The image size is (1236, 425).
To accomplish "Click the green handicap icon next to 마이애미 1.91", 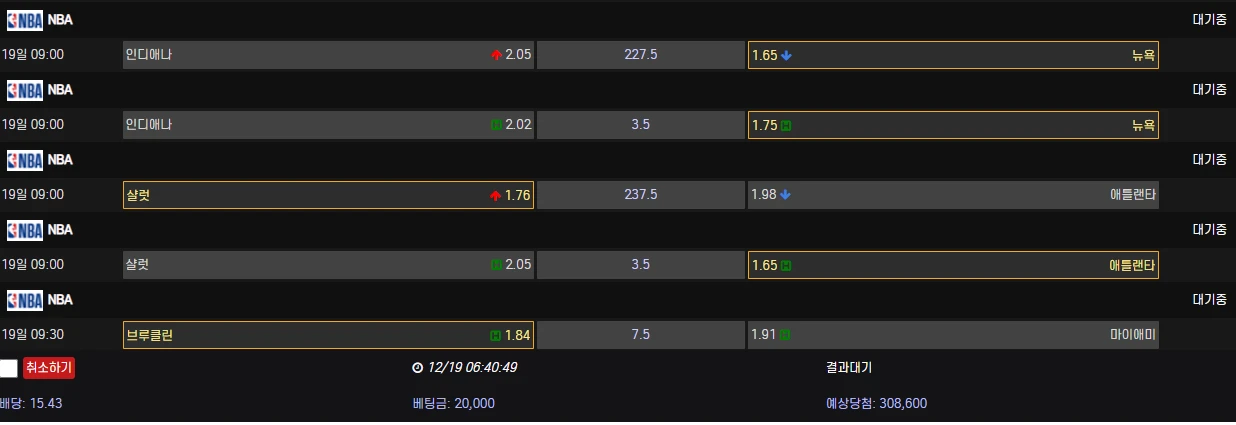I will tap(786, 335).
